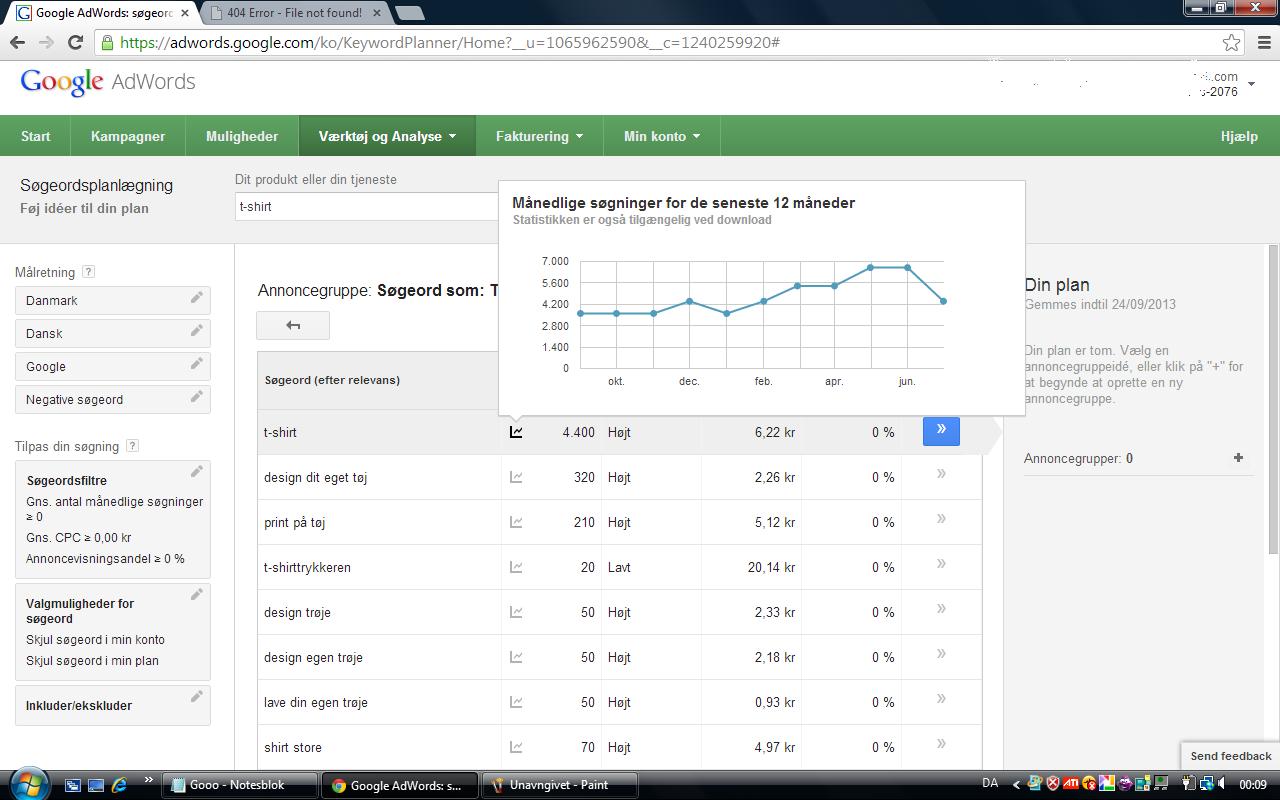
Task: Switch to Unavngivet - Paint taskbar item
Action: (x=559, y=785)
